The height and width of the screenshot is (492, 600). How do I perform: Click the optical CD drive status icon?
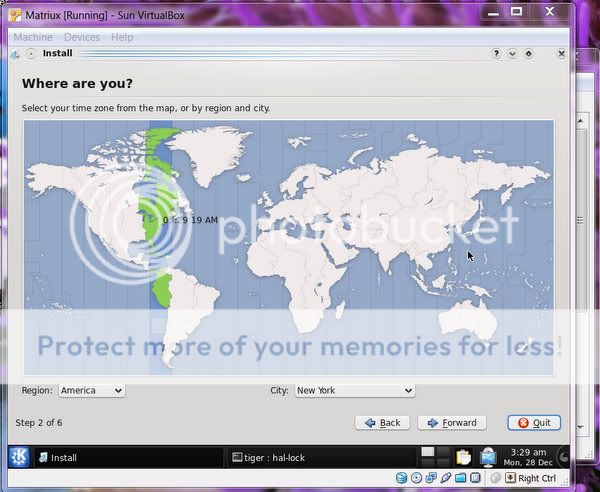(x=416, y=478)
